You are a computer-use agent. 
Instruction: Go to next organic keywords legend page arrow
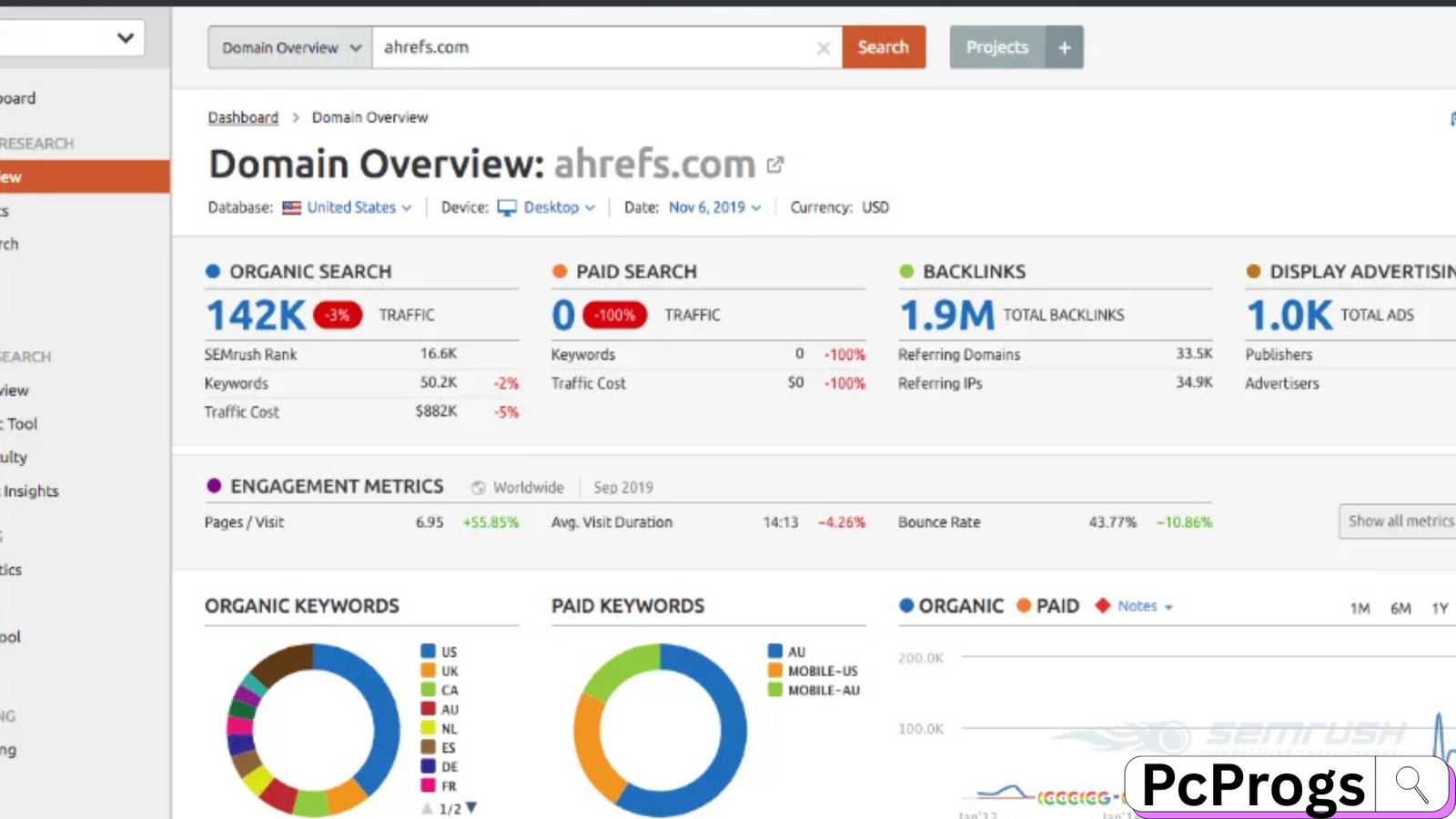[471, 807]
